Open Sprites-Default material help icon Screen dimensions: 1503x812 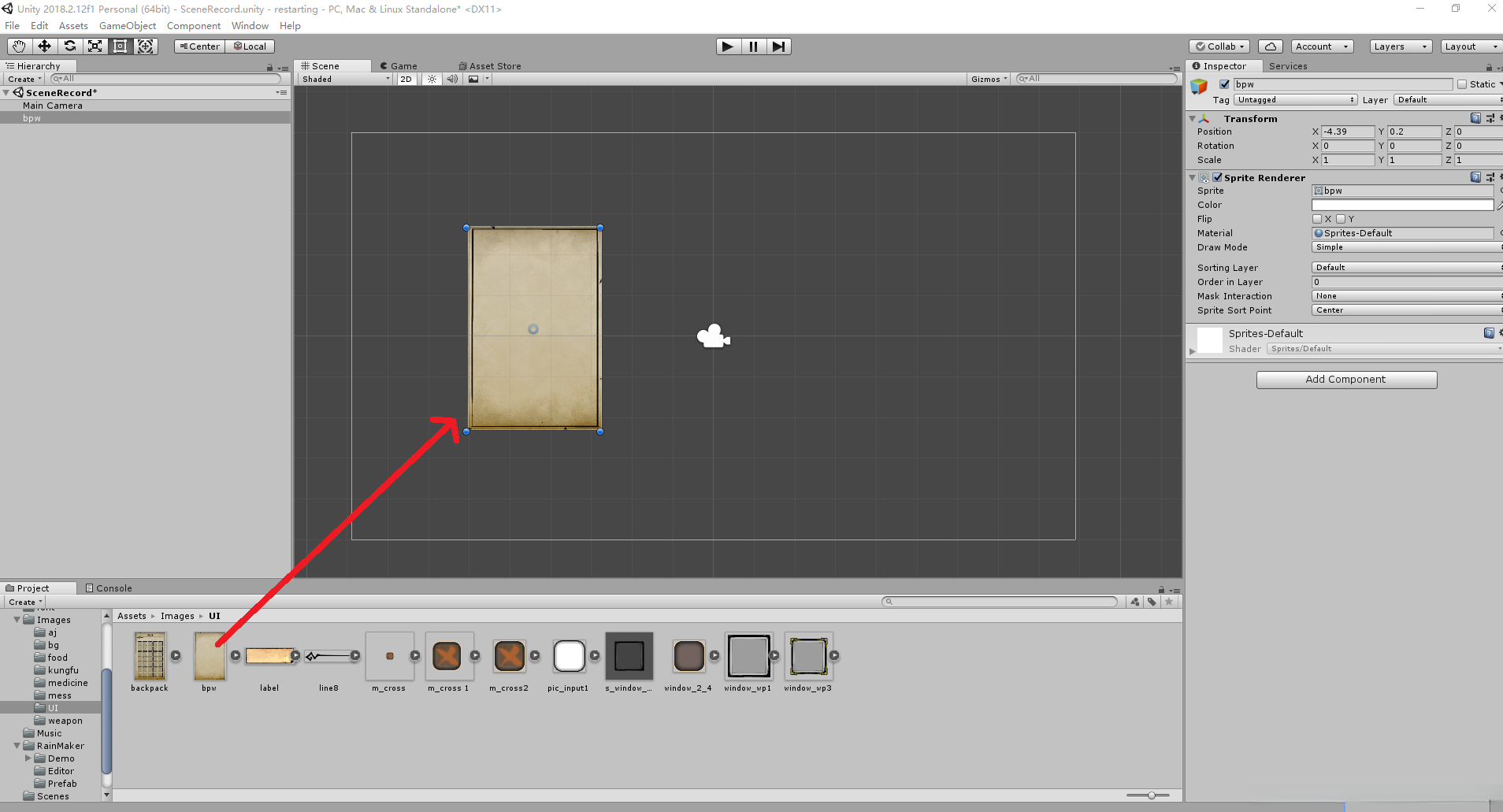click(x=1489, y=333)
